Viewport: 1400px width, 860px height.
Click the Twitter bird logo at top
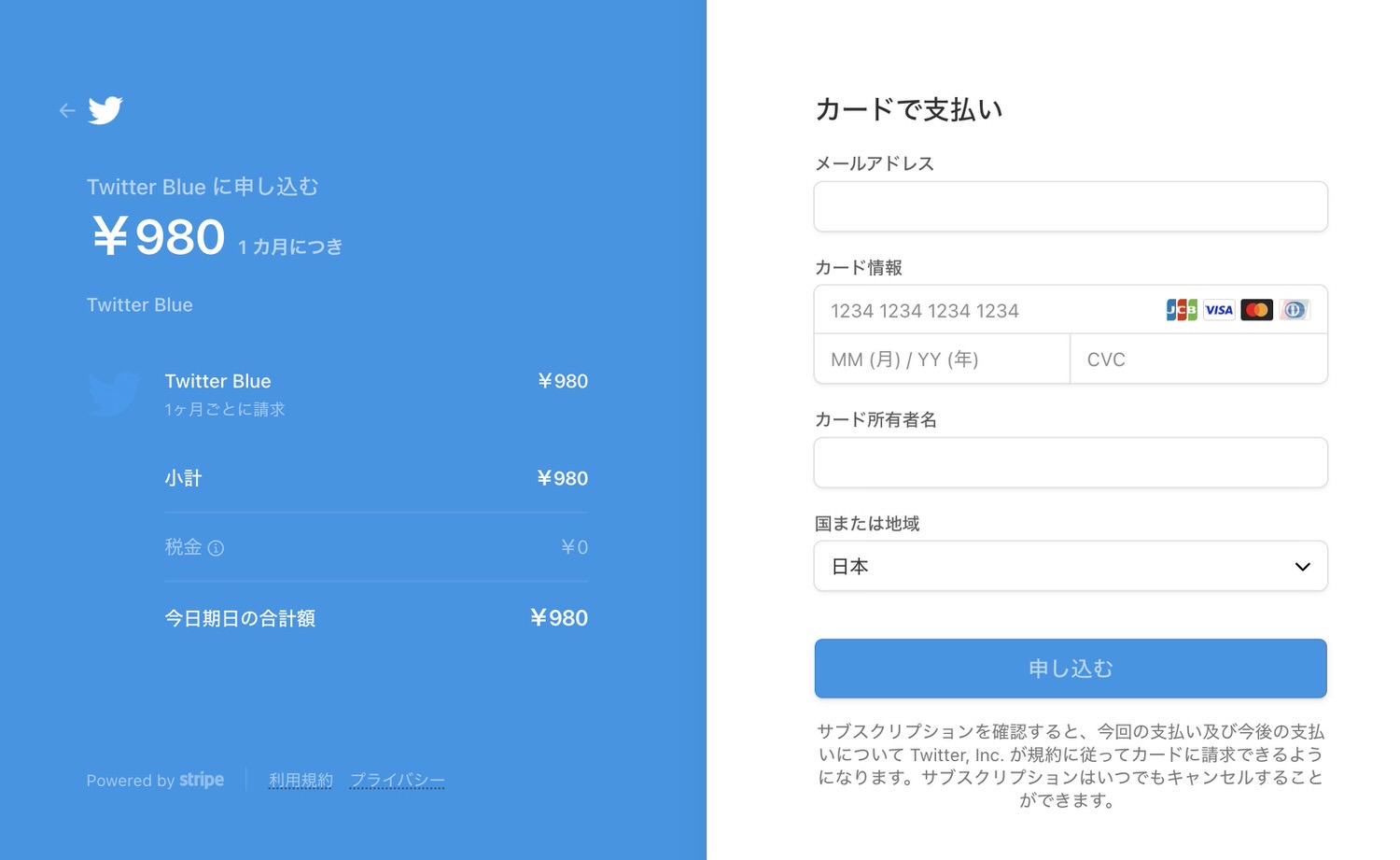click(x=105, y=110)
